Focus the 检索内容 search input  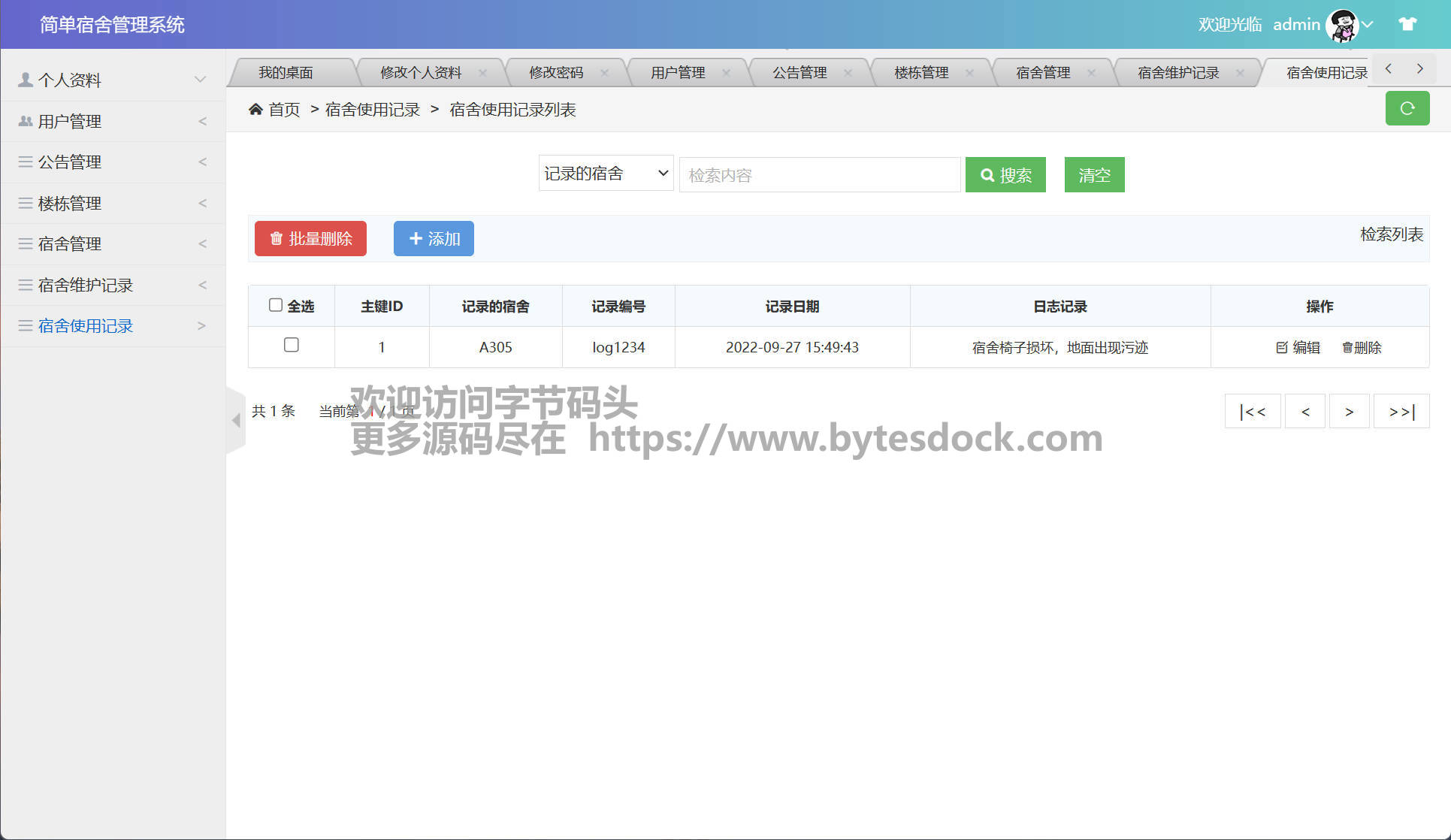point(820,175)
